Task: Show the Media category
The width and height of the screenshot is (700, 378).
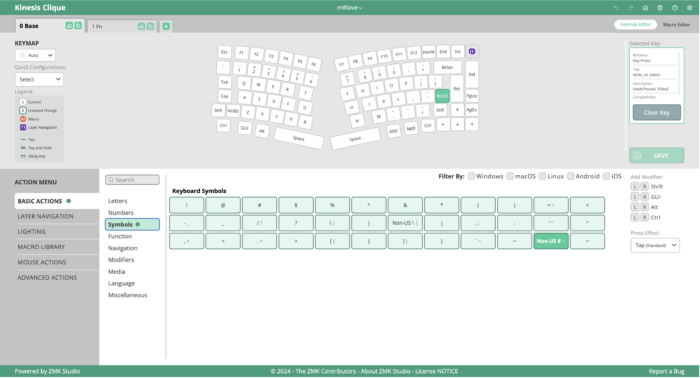Action: click(x=117, y=272)
